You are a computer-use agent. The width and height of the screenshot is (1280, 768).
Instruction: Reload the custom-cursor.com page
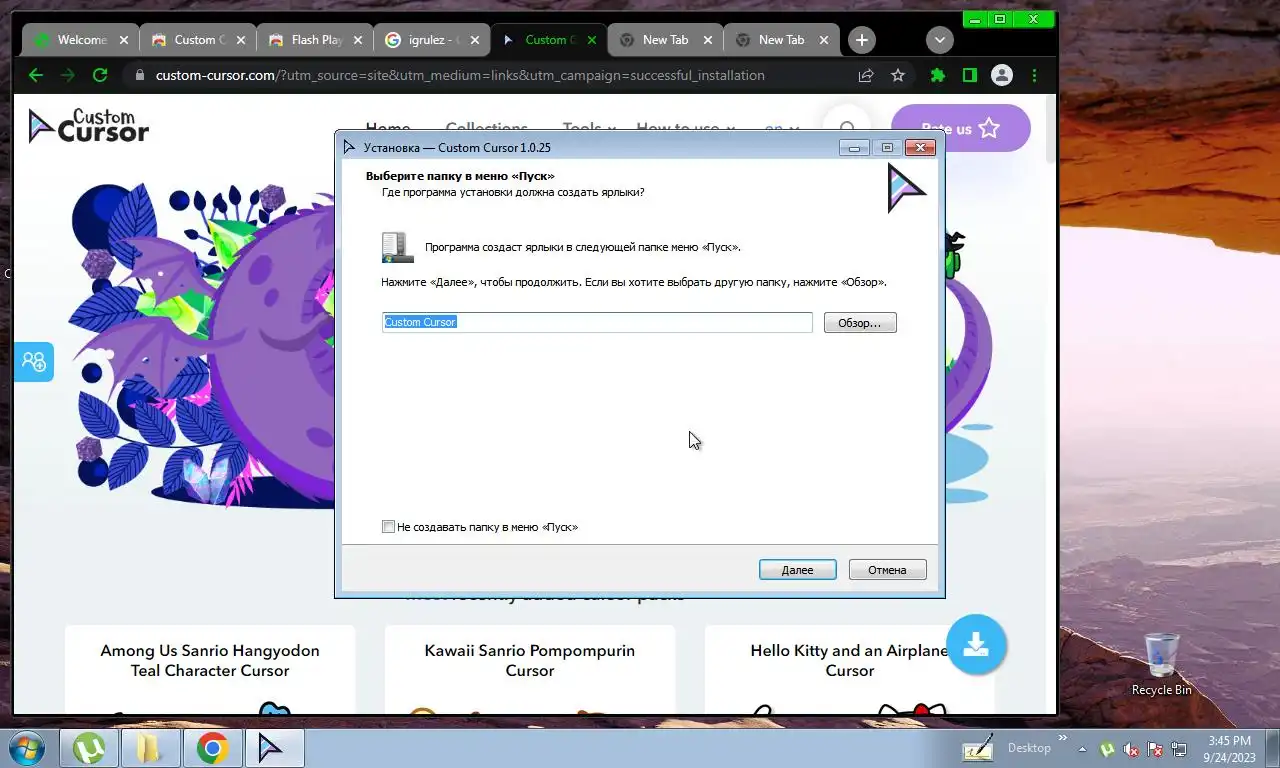coord(100,75)
